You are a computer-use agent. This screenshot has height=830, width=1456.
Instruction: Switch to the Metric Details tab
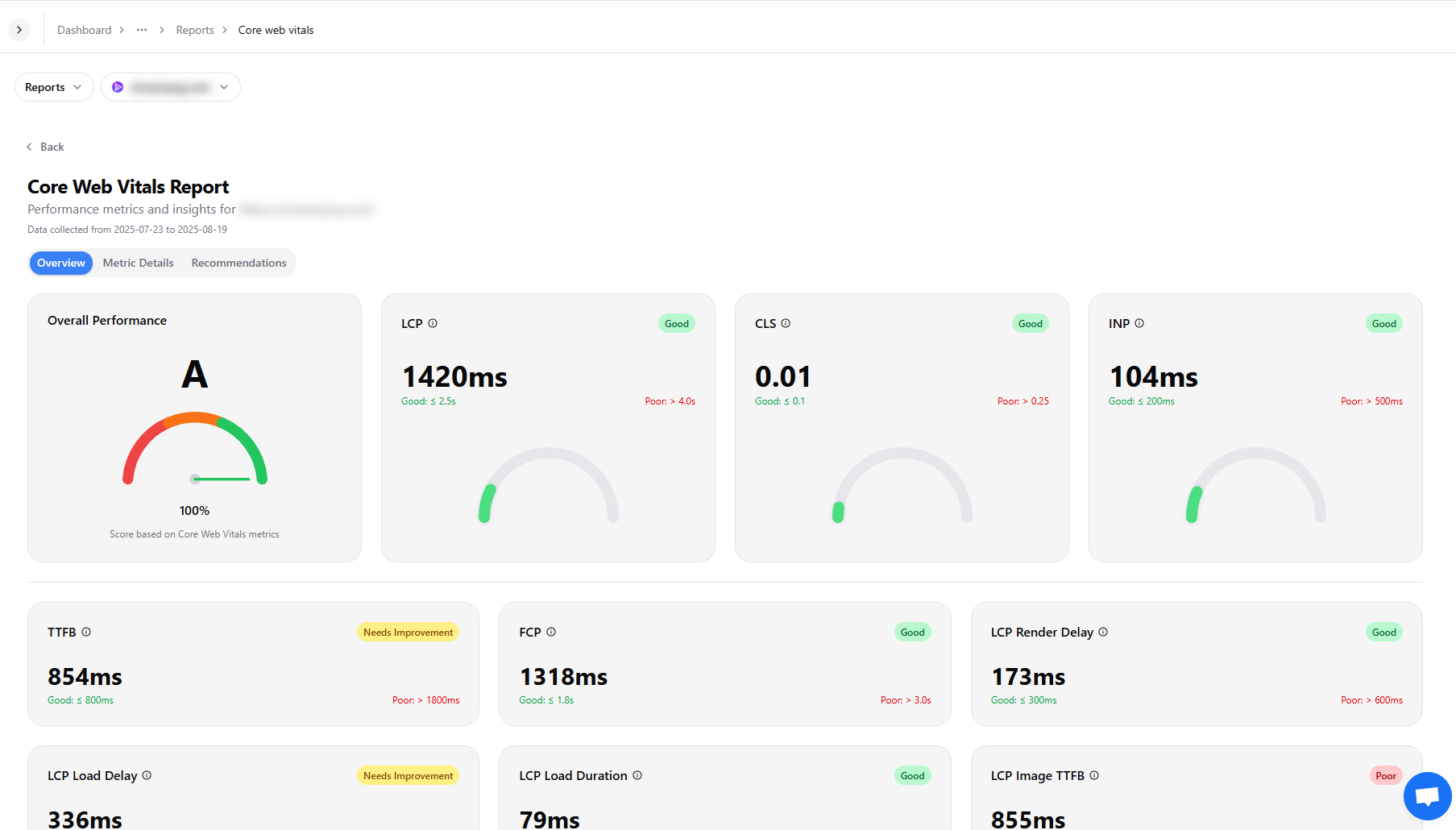(x=139, y=263)
